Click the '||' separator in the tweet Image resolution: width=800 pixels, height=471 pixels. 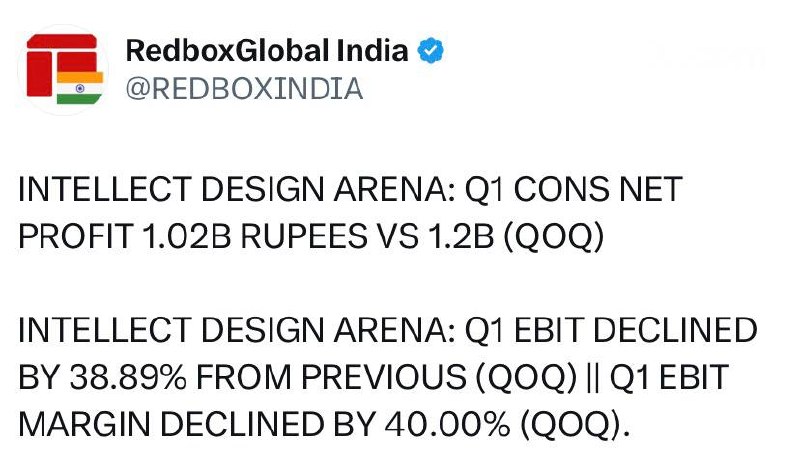click(592, 378)
